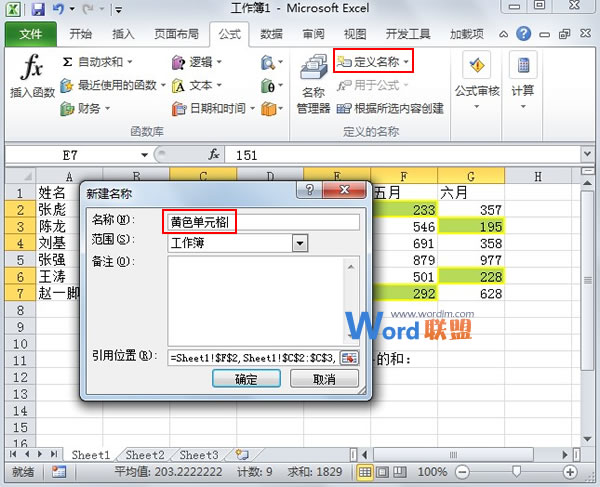Click the range selector icon beside 引用位置 field
This screenshot has height=487, width=600.
tap(350, 357)
